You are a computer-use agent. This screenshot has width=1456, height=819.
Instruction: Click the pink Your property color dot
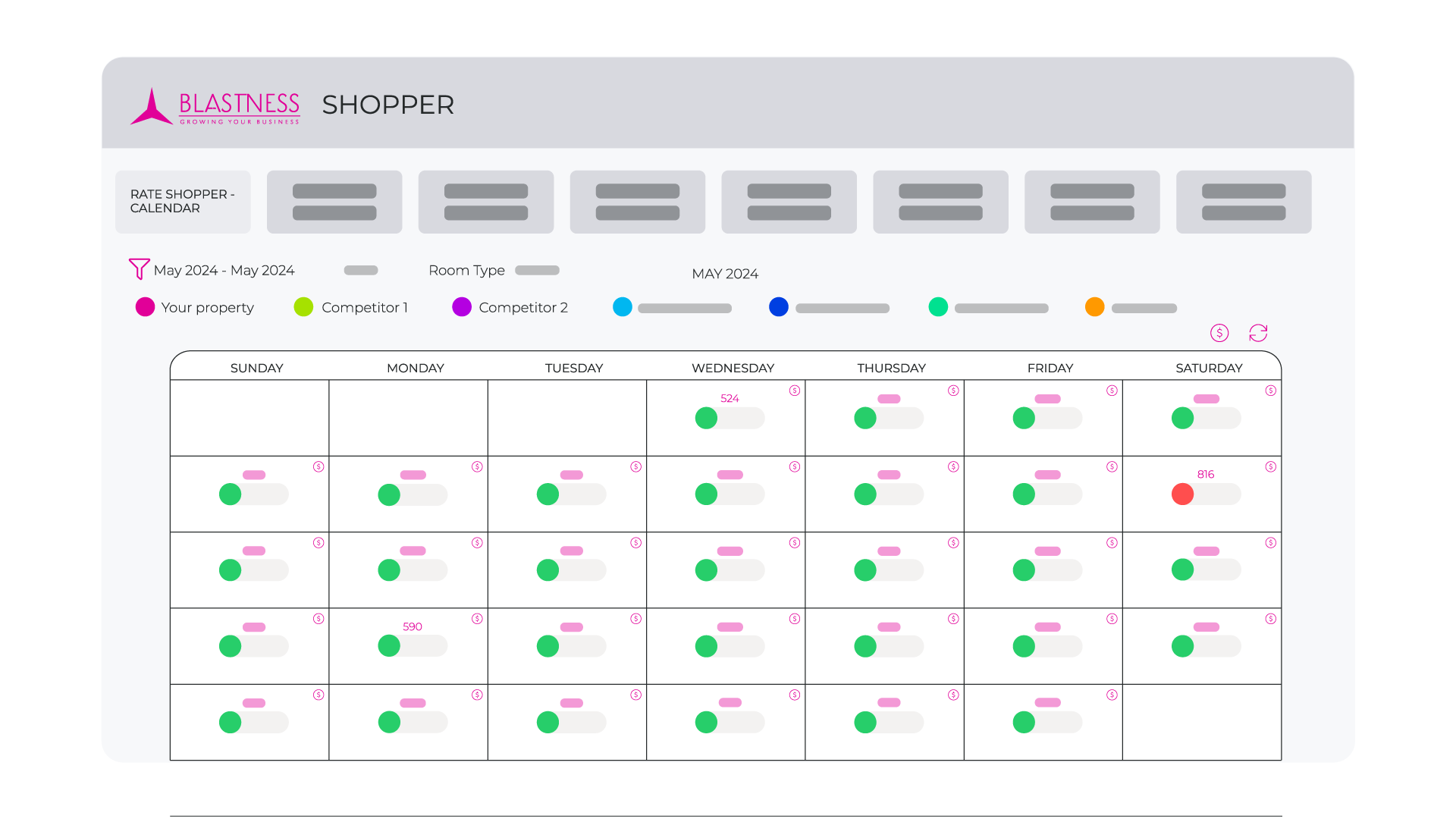point(145,307)
